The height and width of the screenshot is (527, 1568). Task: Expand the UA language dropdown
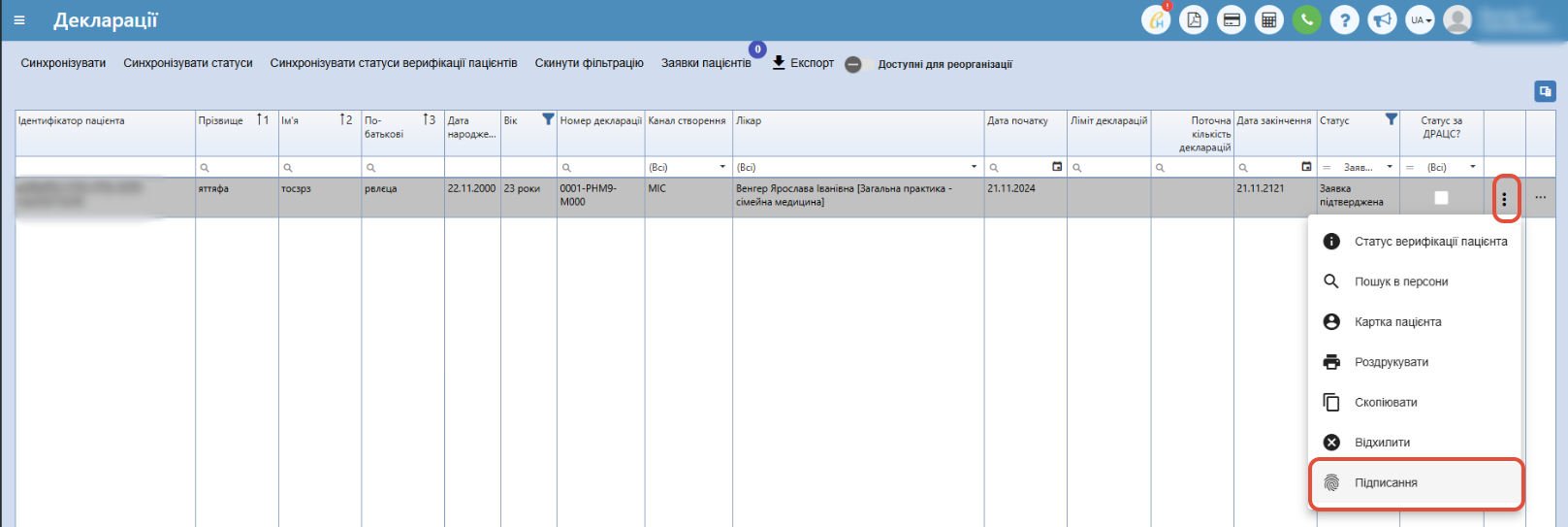(x=1421, y=19)
